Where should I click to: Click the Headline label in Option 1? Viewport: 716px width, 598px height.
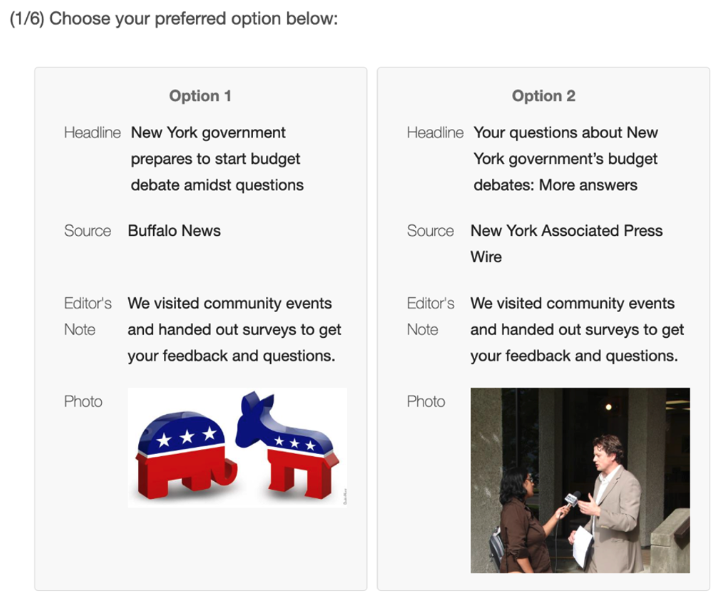tap(92, 132)
